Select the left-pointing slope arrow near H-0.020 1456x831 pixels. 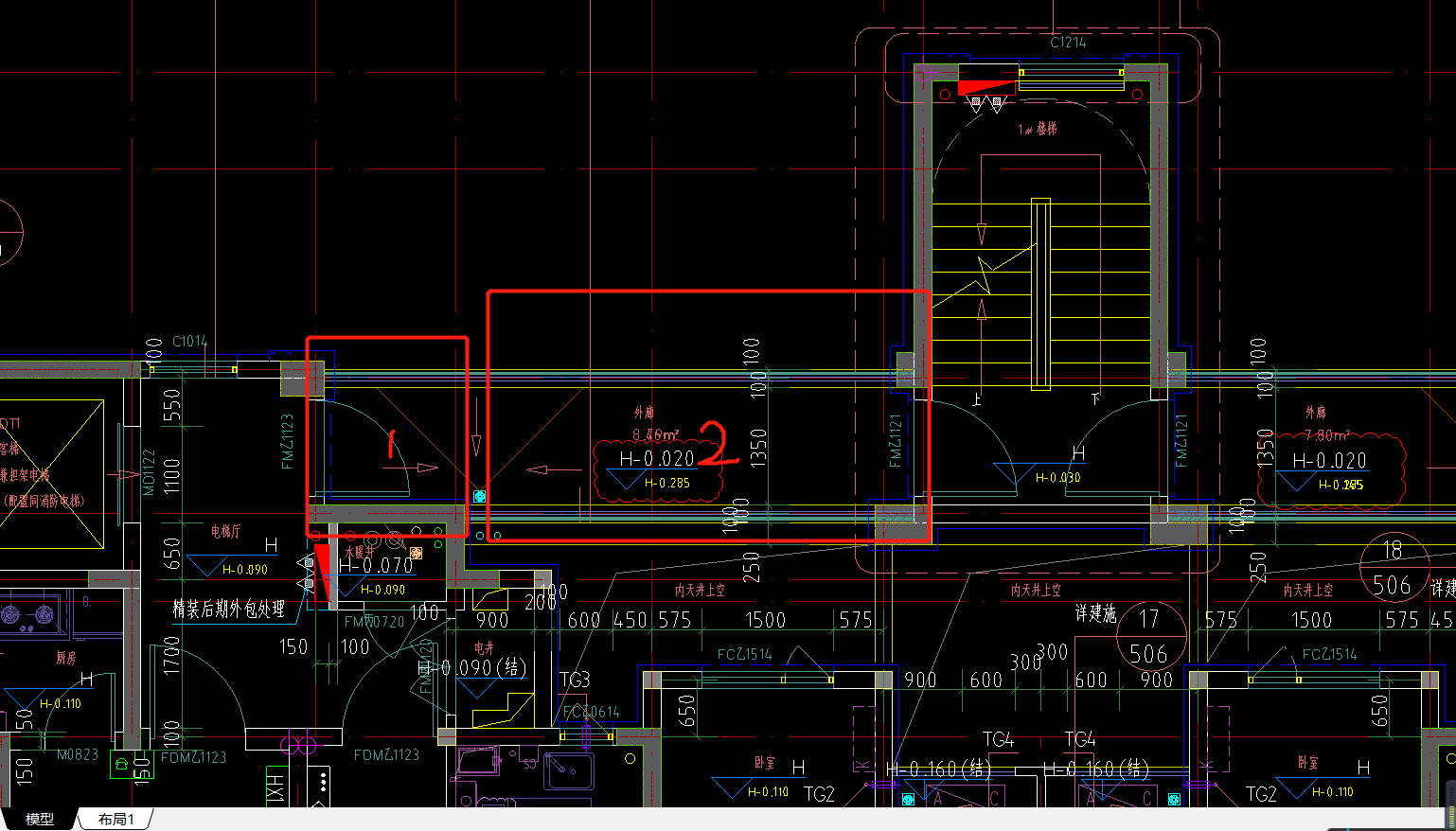click(554, 469)
